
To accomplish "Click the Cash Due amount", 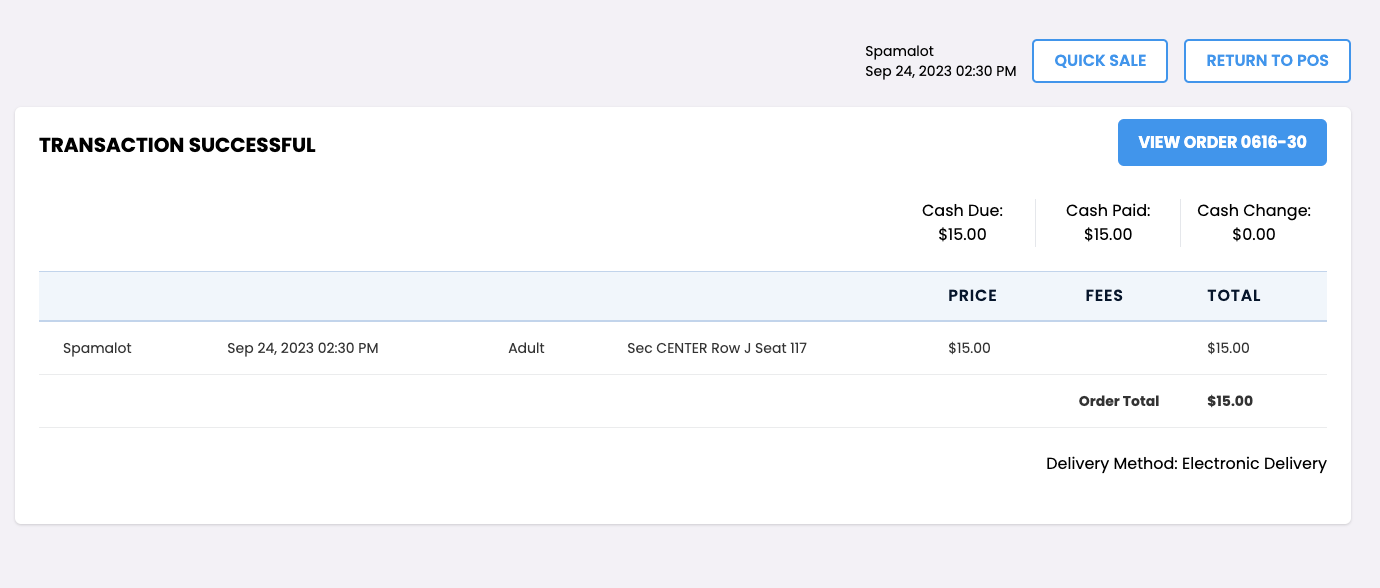I will [962, 235].
